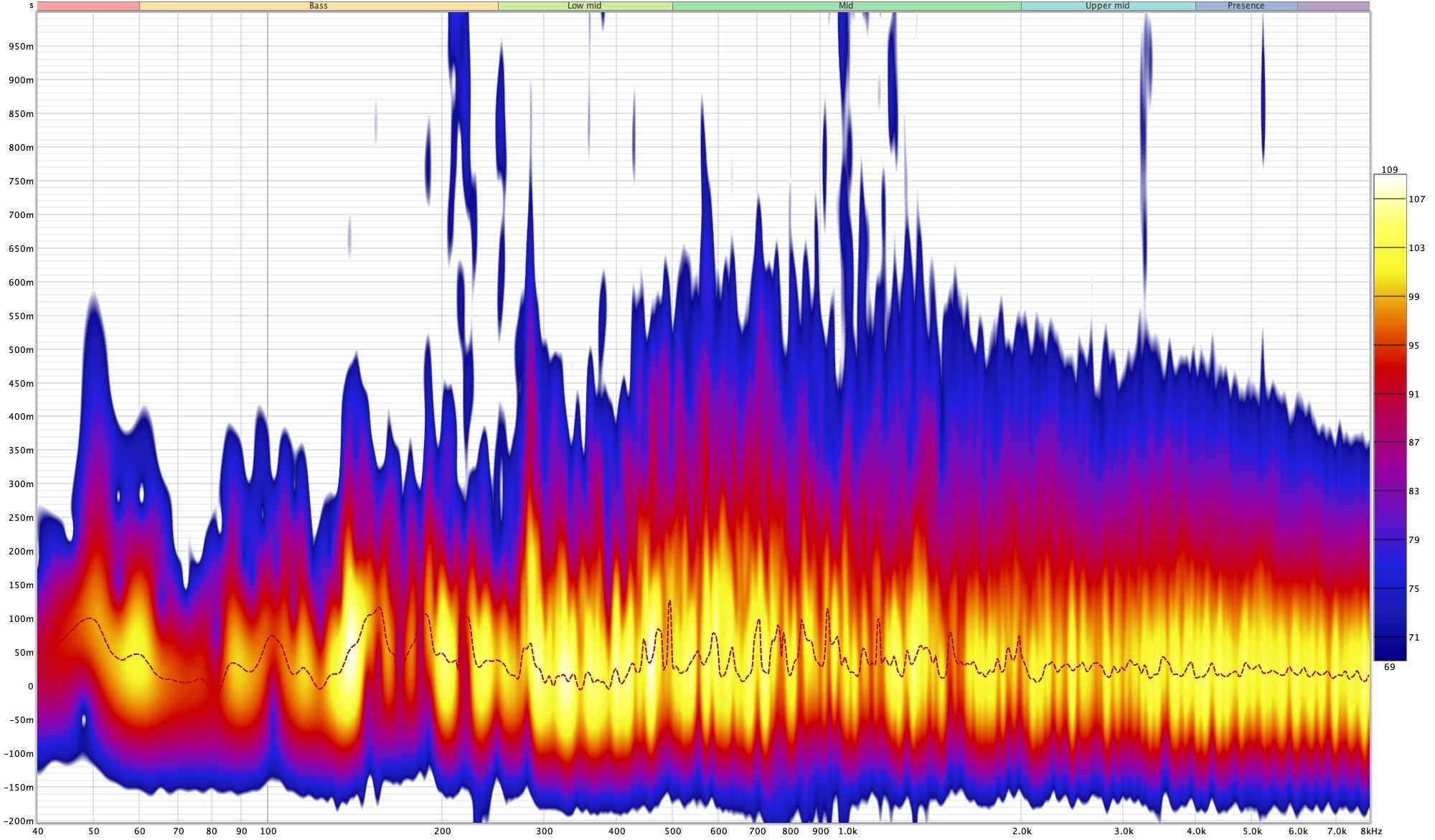This screenshot has height=840, width=1435.
Task: Click the unlabeled pink sub-bass band
Action: (88, 6)
